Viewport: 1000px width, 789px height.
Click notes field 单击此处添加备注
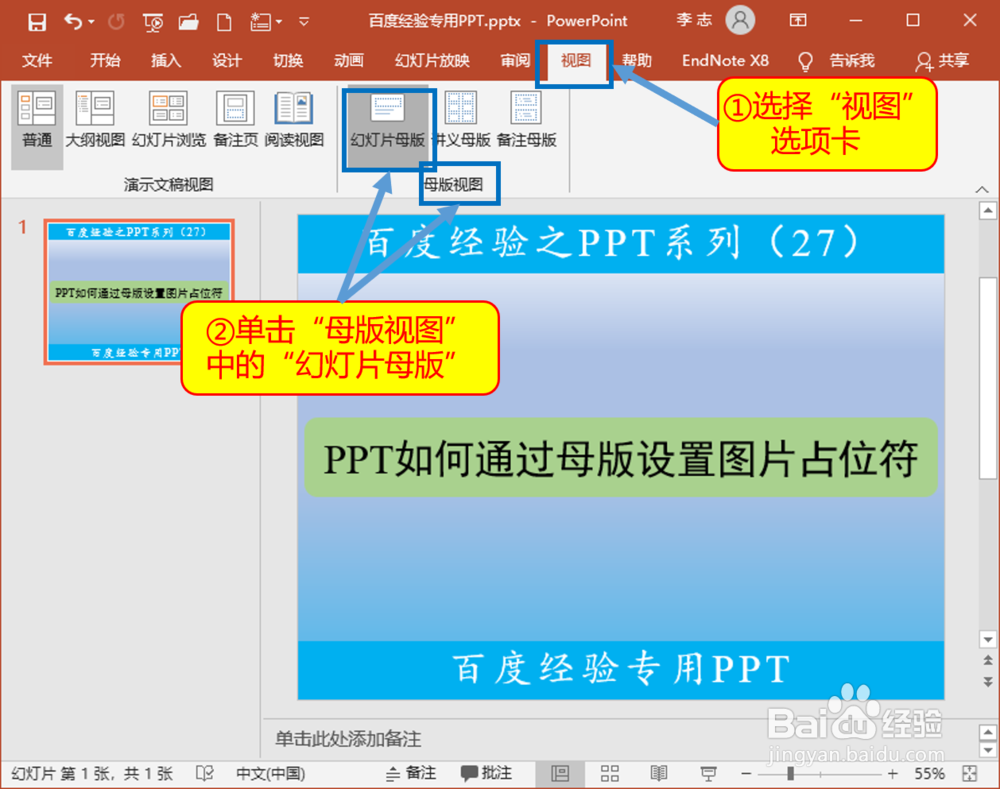coord(348,739)
